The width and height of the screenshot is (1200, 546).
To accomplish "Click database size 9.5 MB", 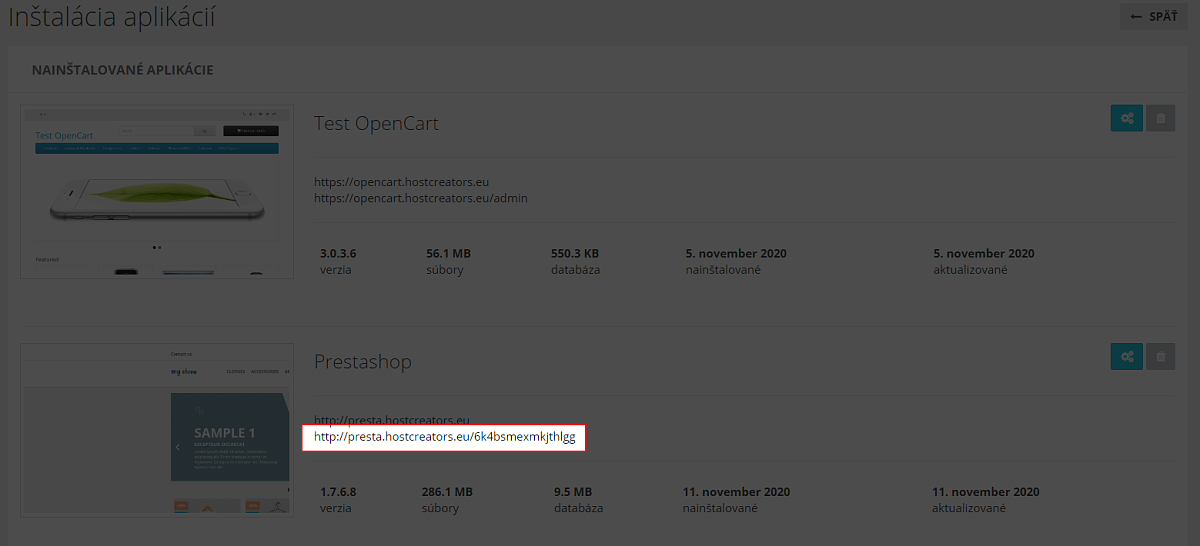I will [573, 492].
